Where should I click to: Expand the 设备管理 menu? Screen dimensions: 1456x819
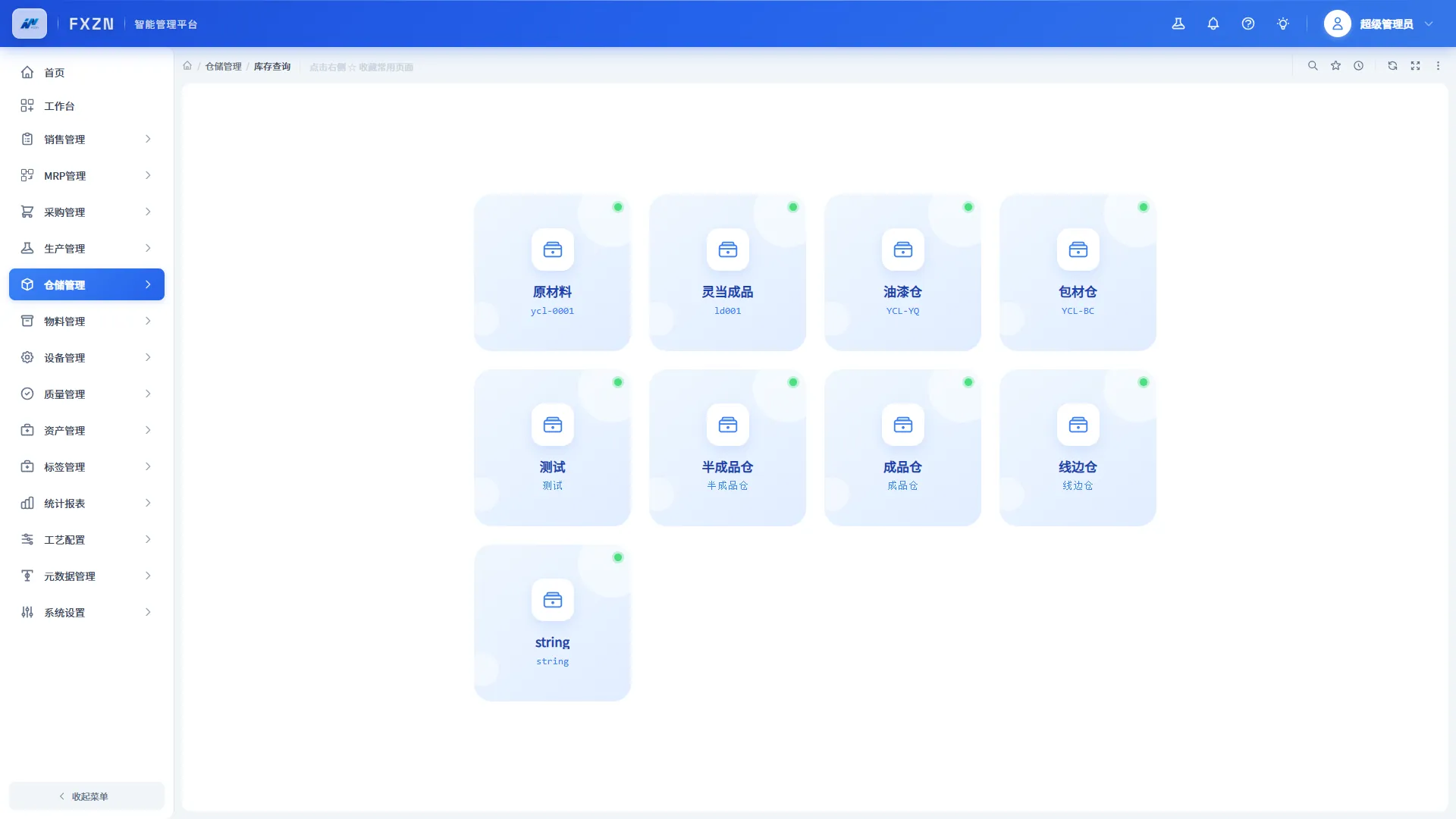click(x=86, y=357)
